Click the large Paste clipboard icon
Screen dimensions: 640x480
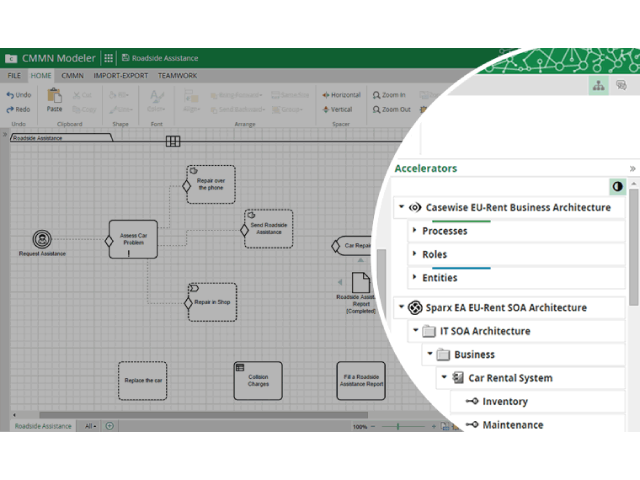(54, 96)
